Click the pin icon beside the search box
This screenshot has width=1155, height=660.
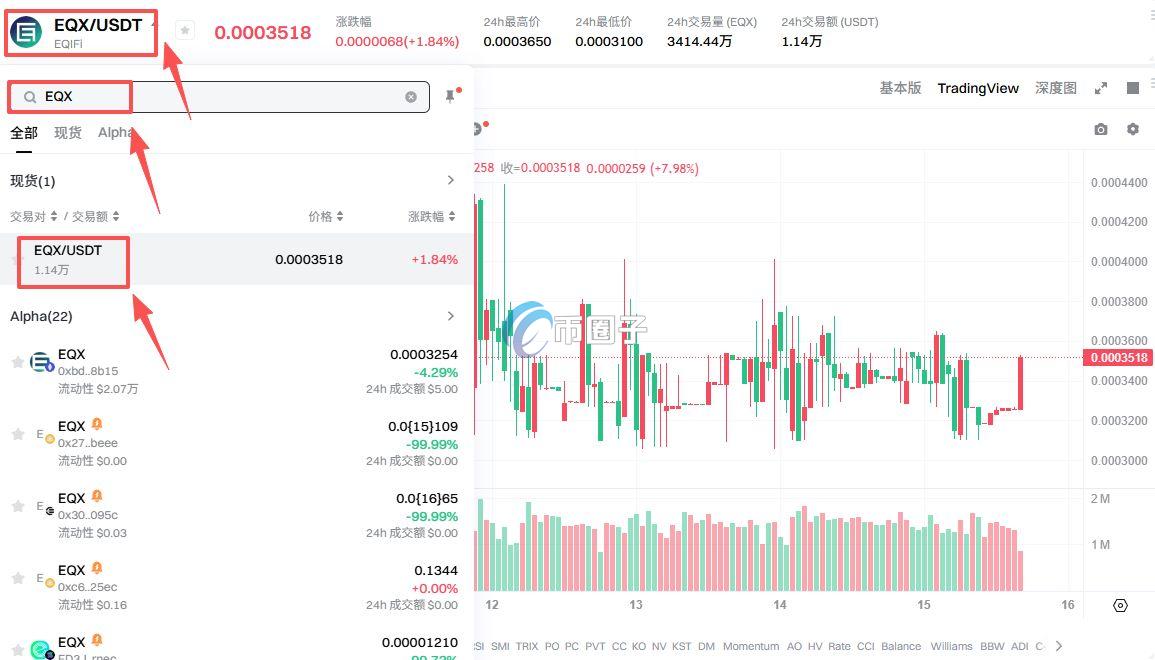coord(448,95)
